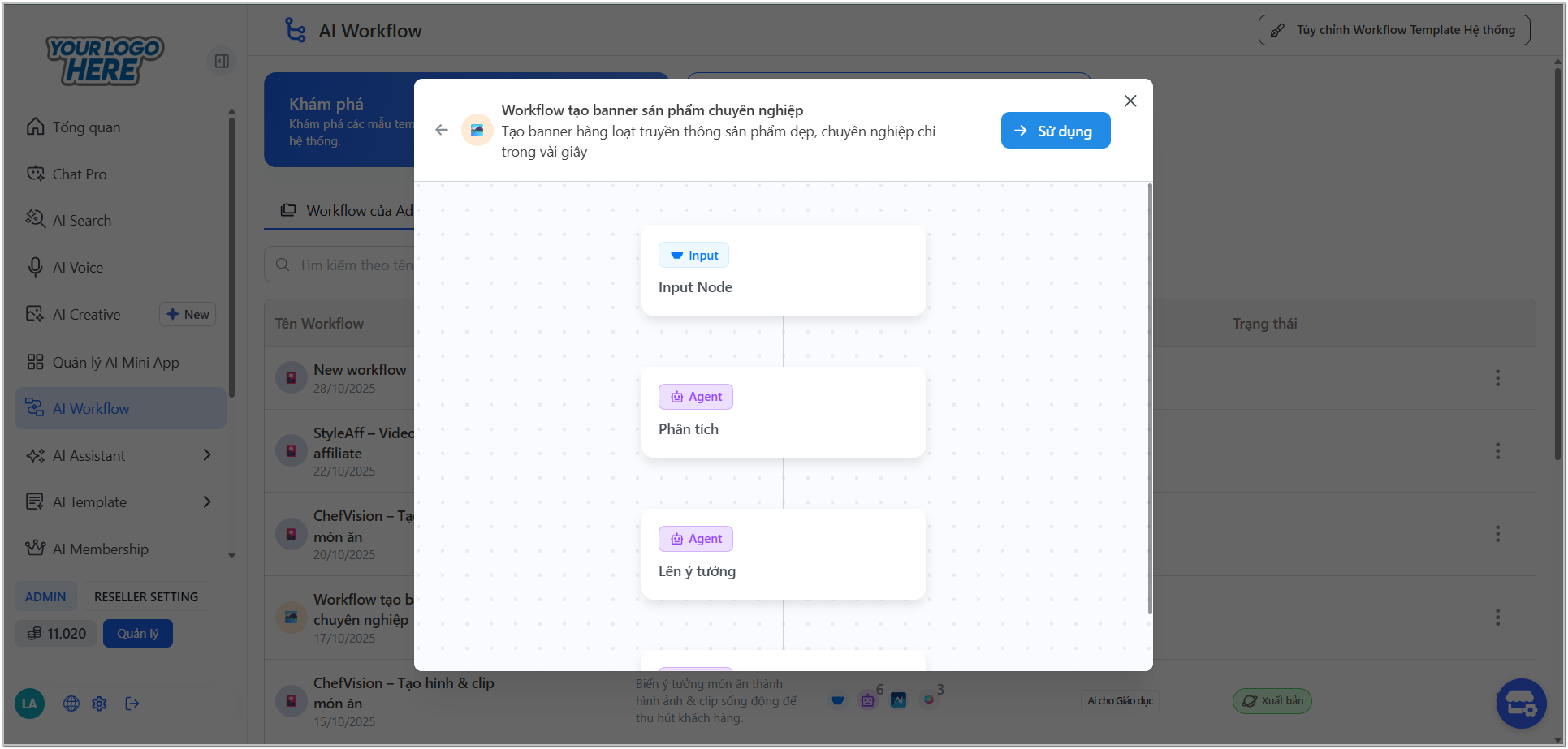Expand the AI Assistant submenu

pyautogui.click(x=207, y=455)
